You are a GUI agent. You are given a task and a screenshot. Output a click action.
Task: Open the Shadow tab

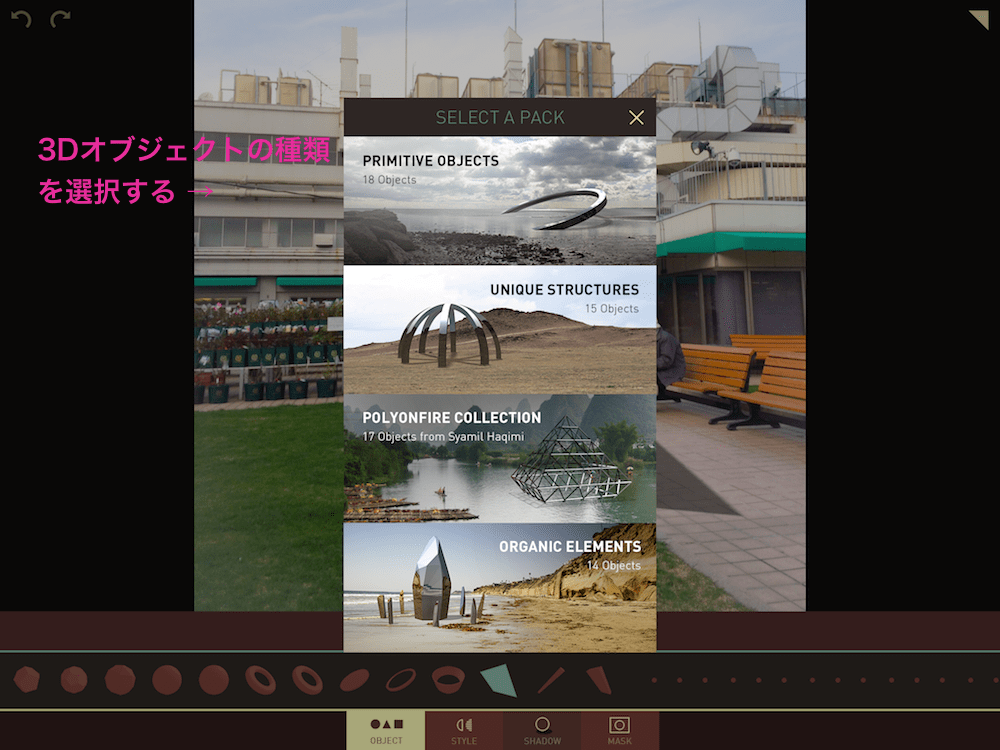point(542,730)
